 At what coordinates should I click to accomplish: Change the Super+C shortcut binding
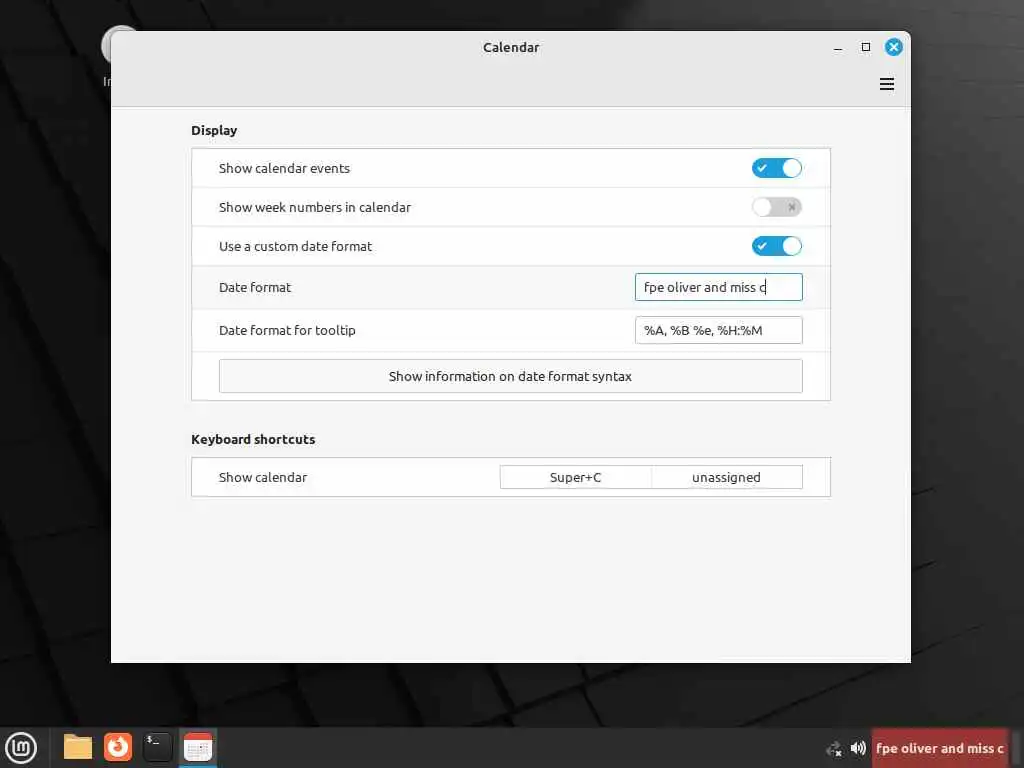click(575, 477)
